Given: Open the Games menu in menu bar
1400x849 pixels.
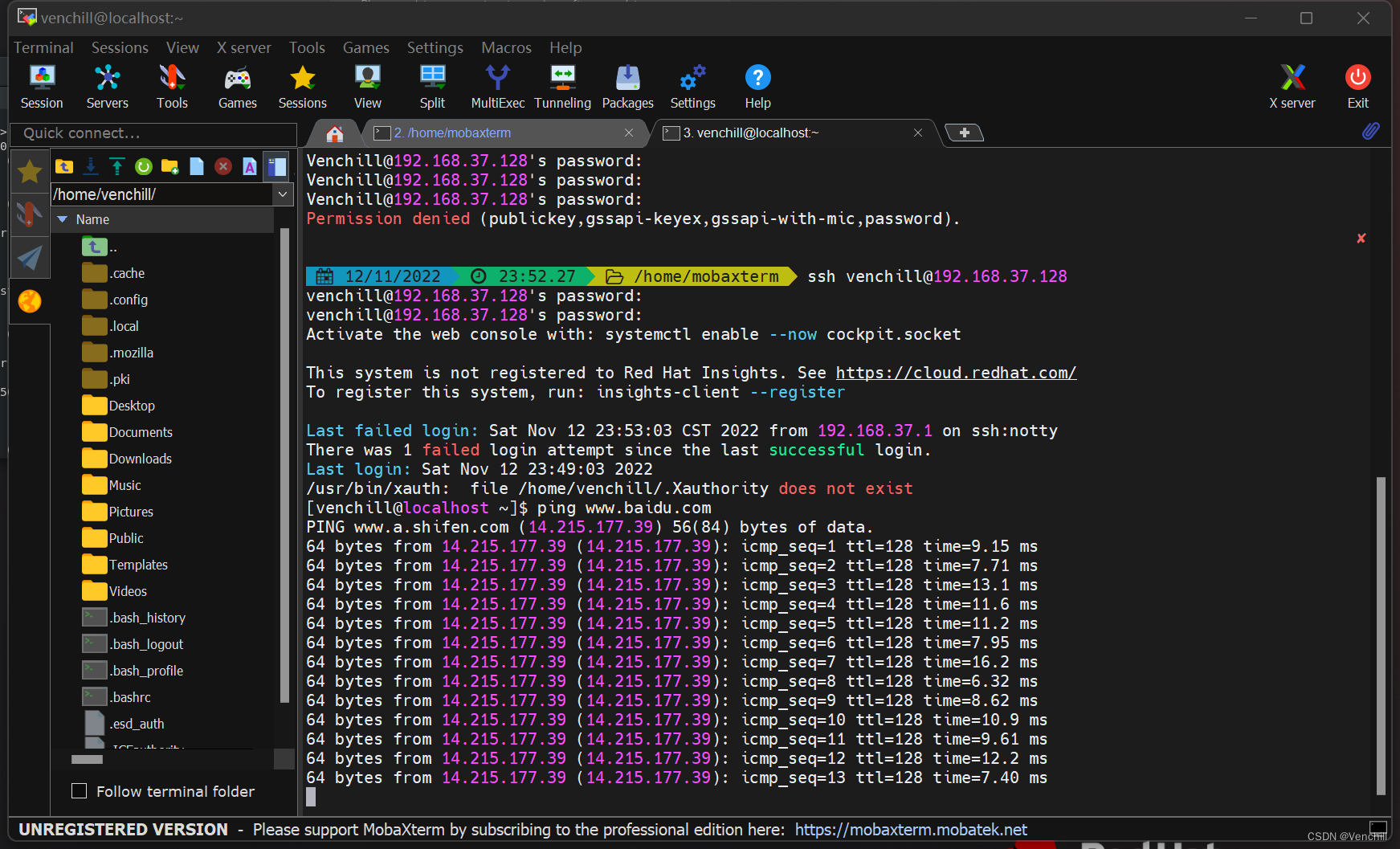Looking at the screenshot, I should [x=365, y=47].
